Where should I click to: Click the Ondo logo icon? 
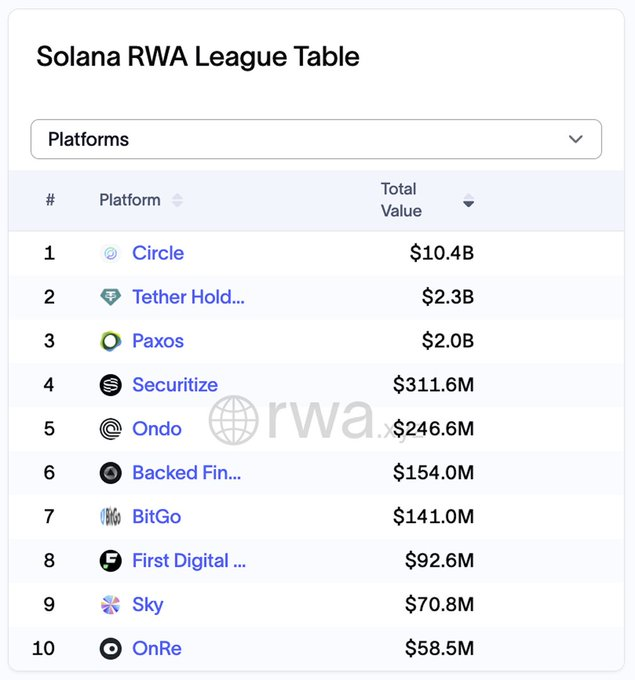pos(110,429)
